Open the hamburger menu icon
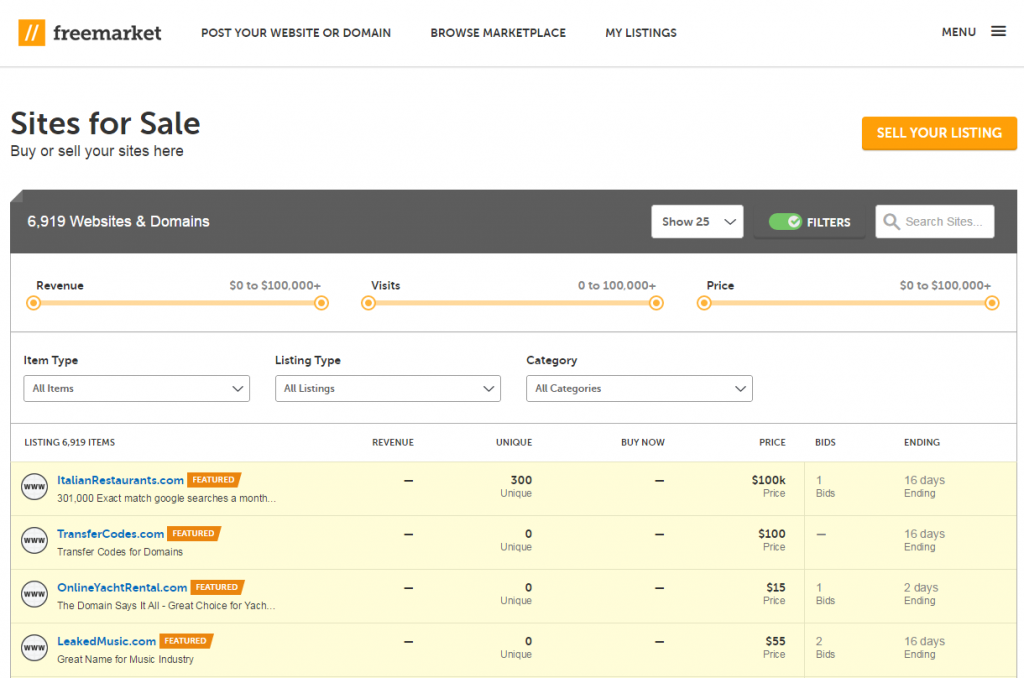Screen dimensions: 1024x678 (998, 31)
